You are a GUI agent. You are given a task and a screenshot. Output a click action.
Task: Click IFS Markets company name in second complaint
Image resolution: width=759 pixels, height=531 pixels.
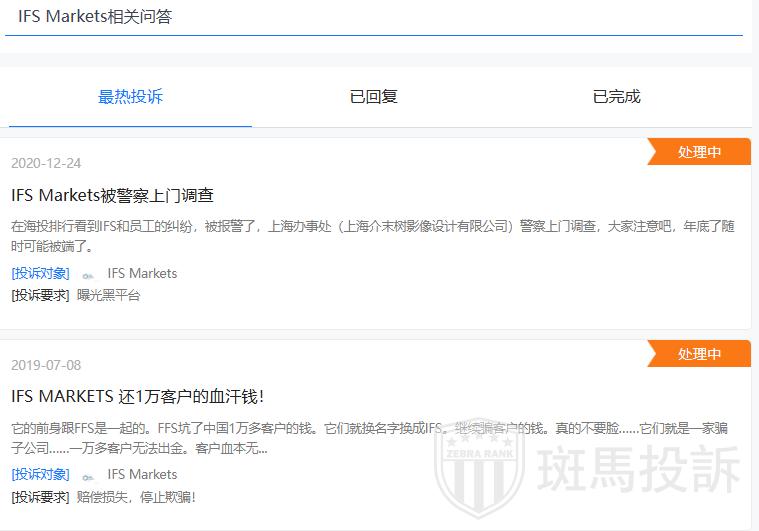click(x=142, y=475)
